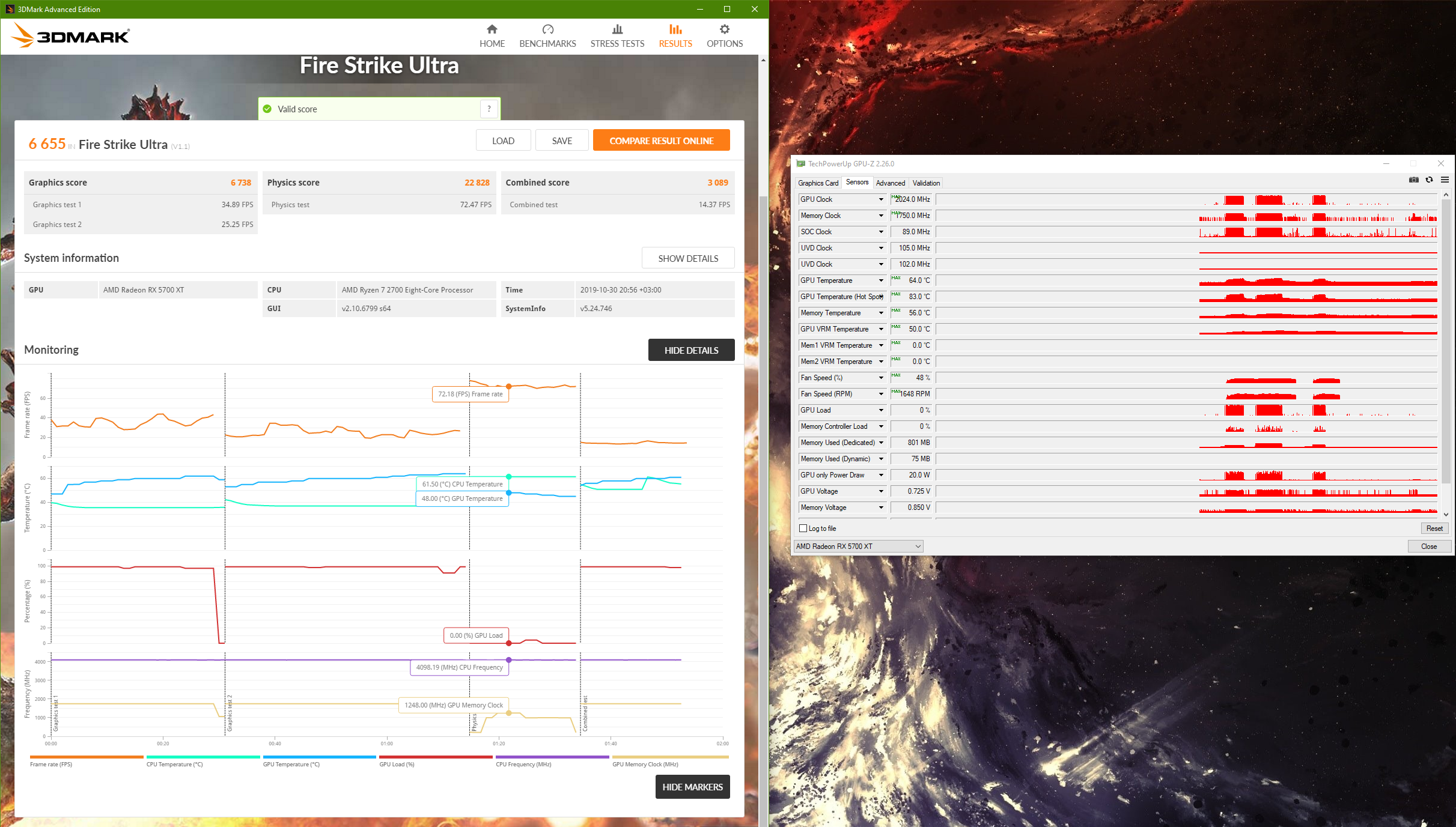Toggle Frame rate (FPS) legend series
1456x827 pixels.
(x=51, y=764)
